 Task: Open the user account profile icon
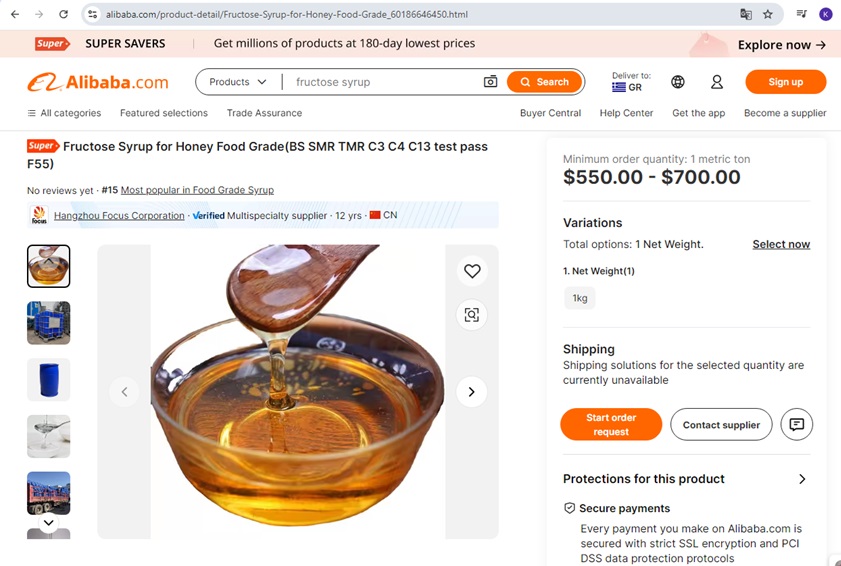pos(717,82)
